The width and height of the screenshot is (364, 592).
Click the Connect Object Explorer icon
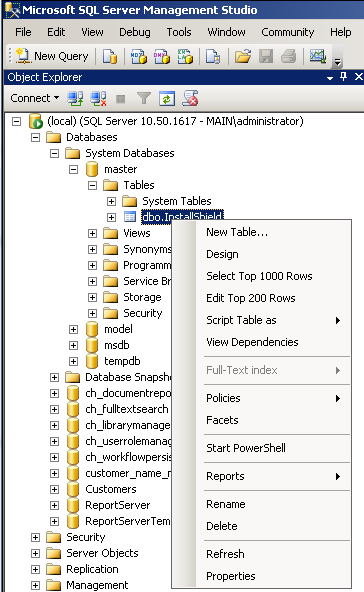(x=75, y=99)
